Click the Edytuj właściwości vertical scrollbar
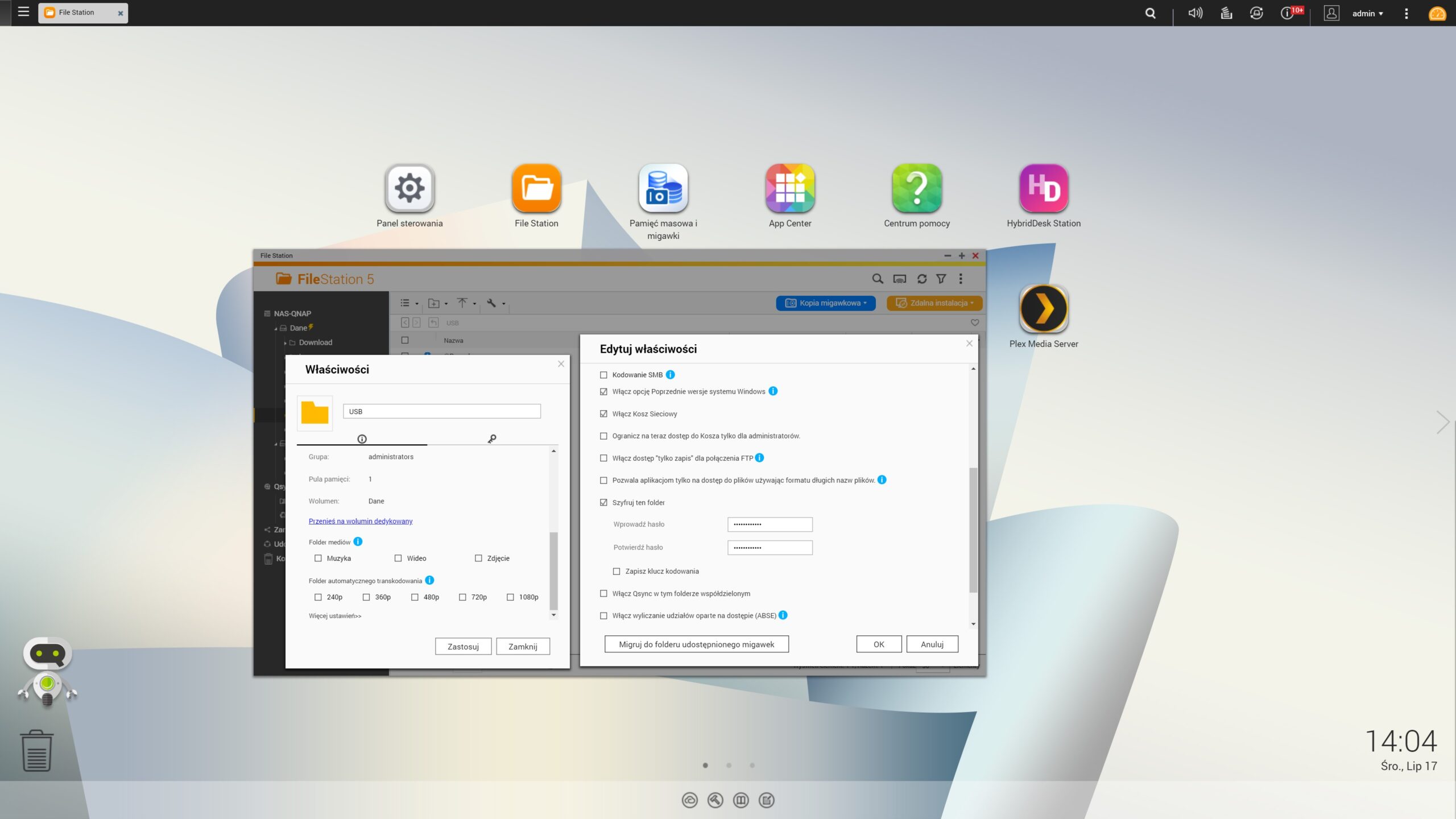1456x819 pixels. point(973,530)
